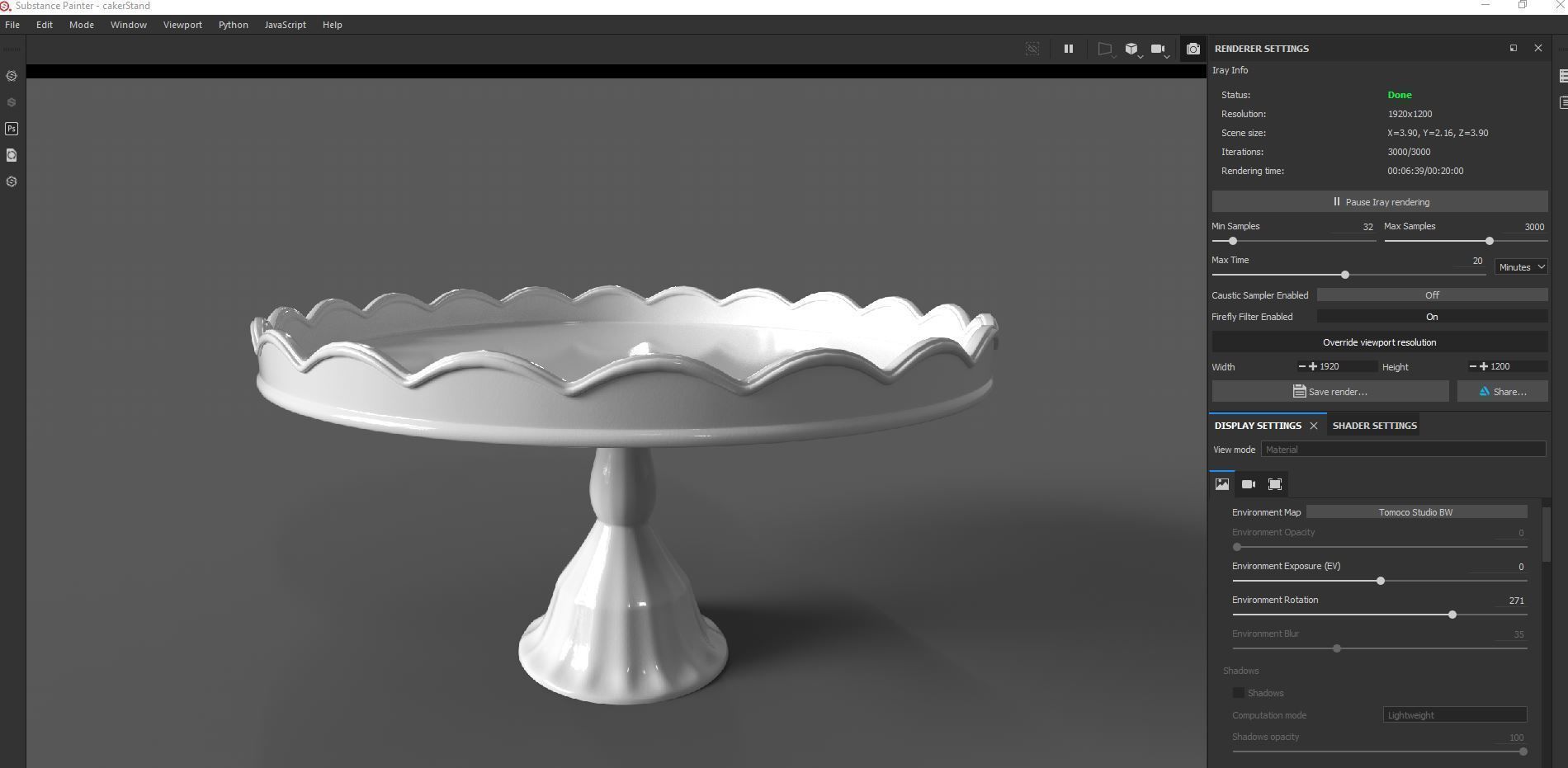
Task: Switch to Shader Settings tab
Action: (1374, 426)
